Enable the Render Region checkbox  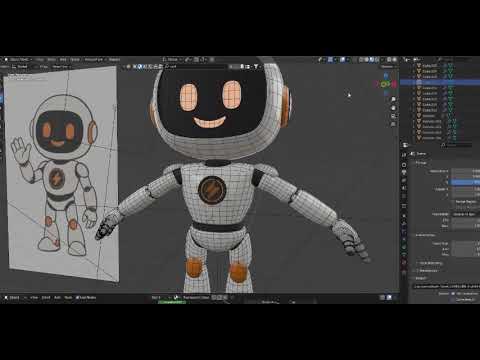[x=453, y=202]
